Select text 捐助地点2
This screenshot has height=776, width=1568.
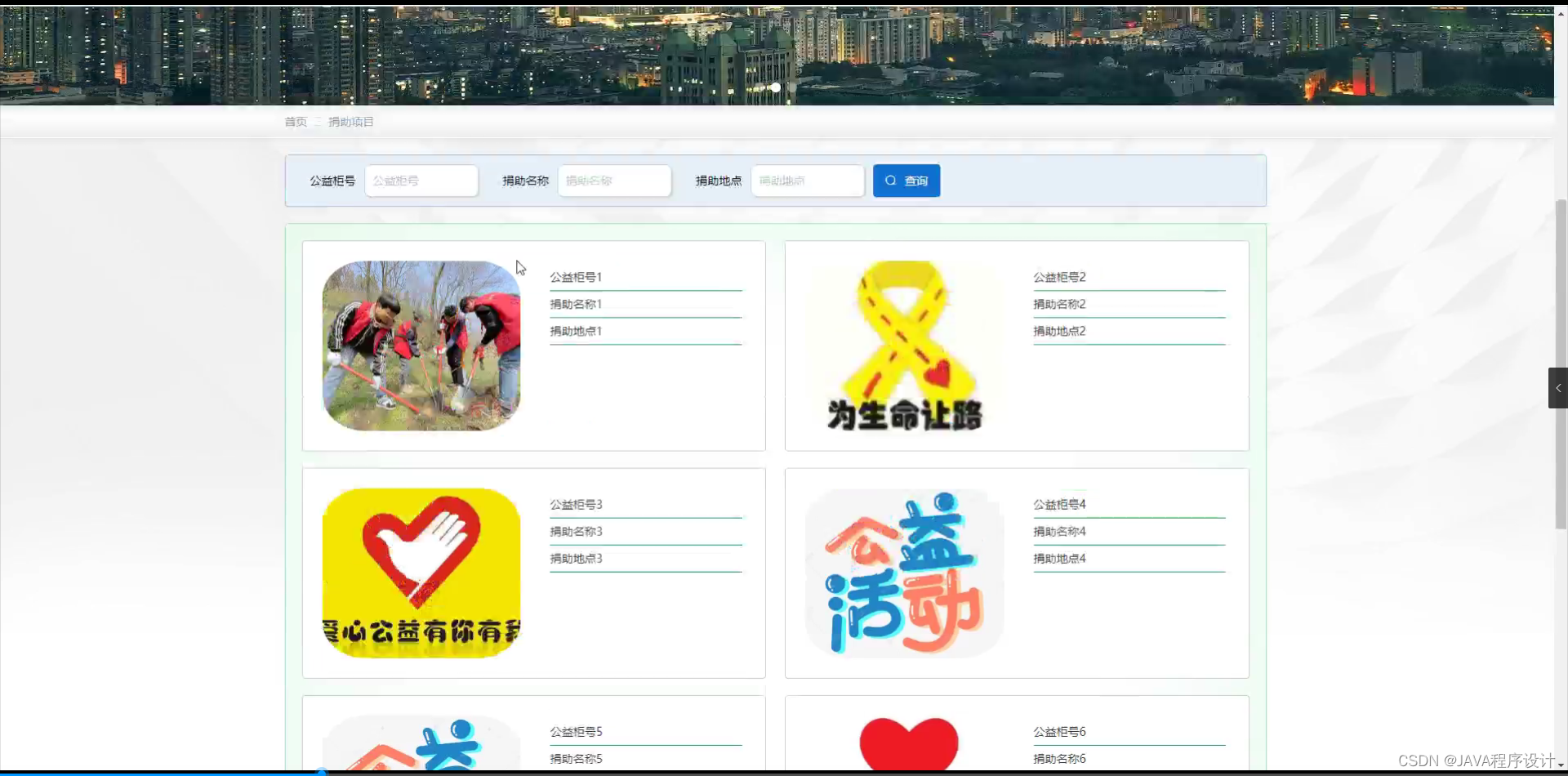coord(1059,331)
